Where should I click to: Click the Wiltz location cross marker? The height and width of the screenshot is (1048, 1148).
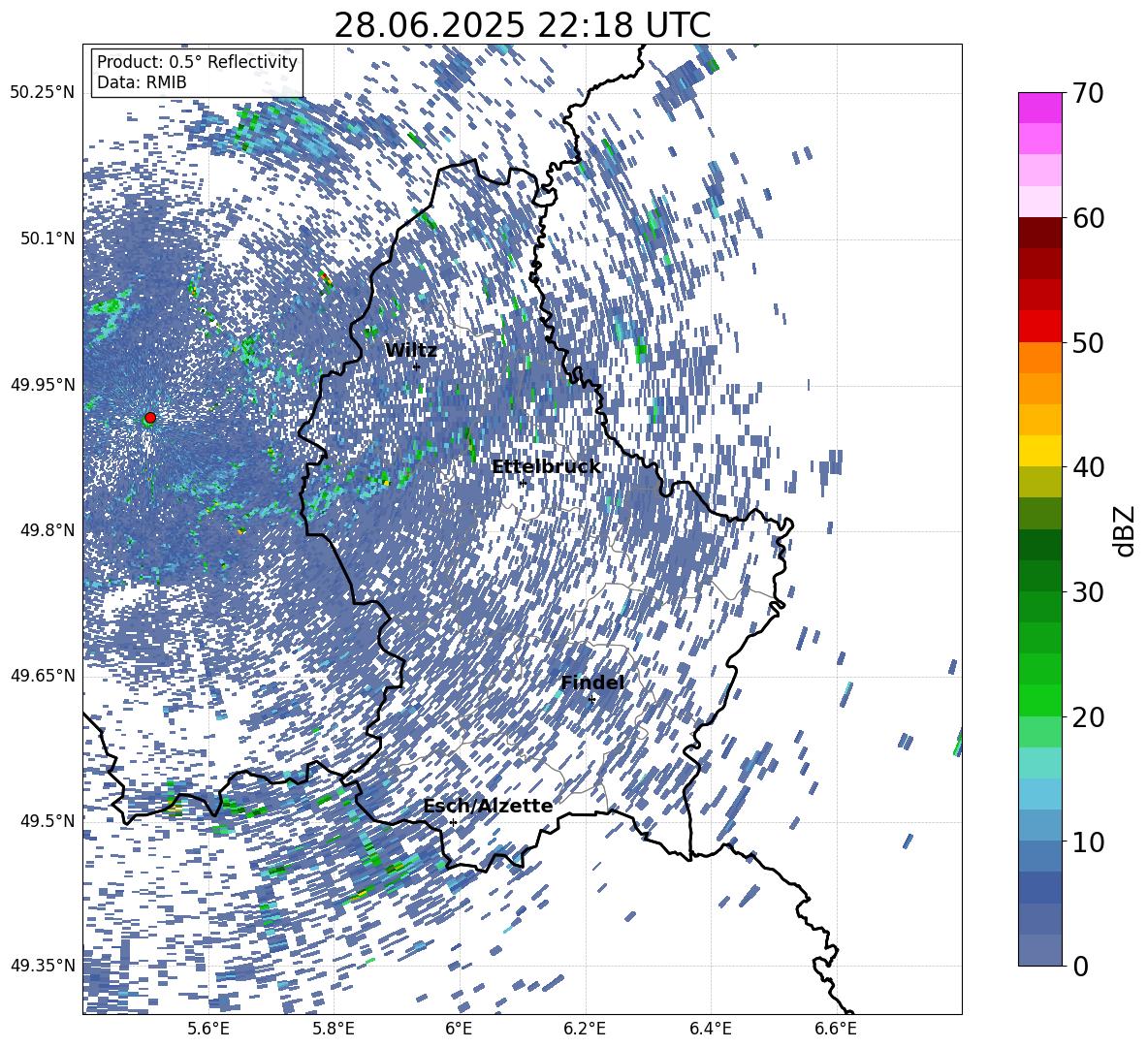pos(417,366)
